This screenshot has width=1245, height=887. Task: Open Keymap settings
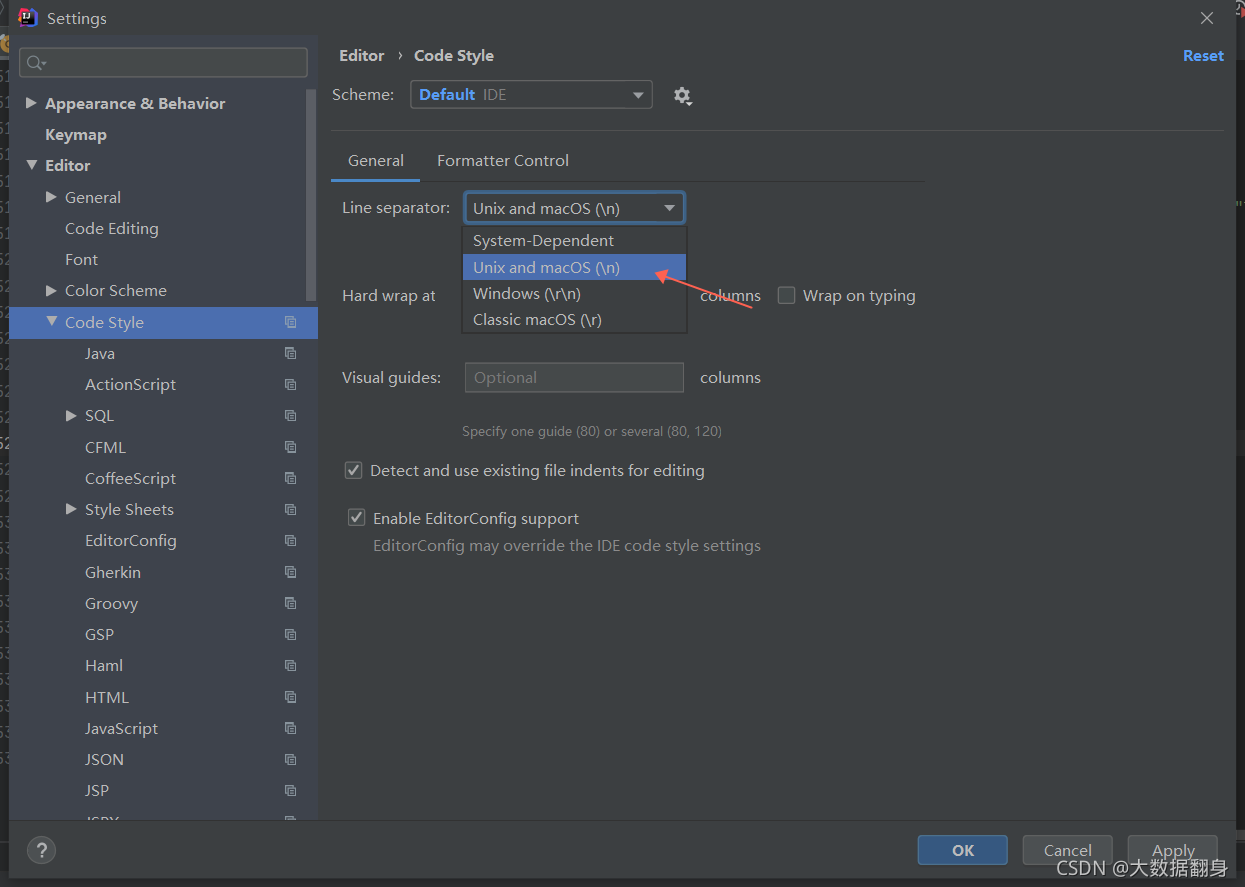coord(76,134)
